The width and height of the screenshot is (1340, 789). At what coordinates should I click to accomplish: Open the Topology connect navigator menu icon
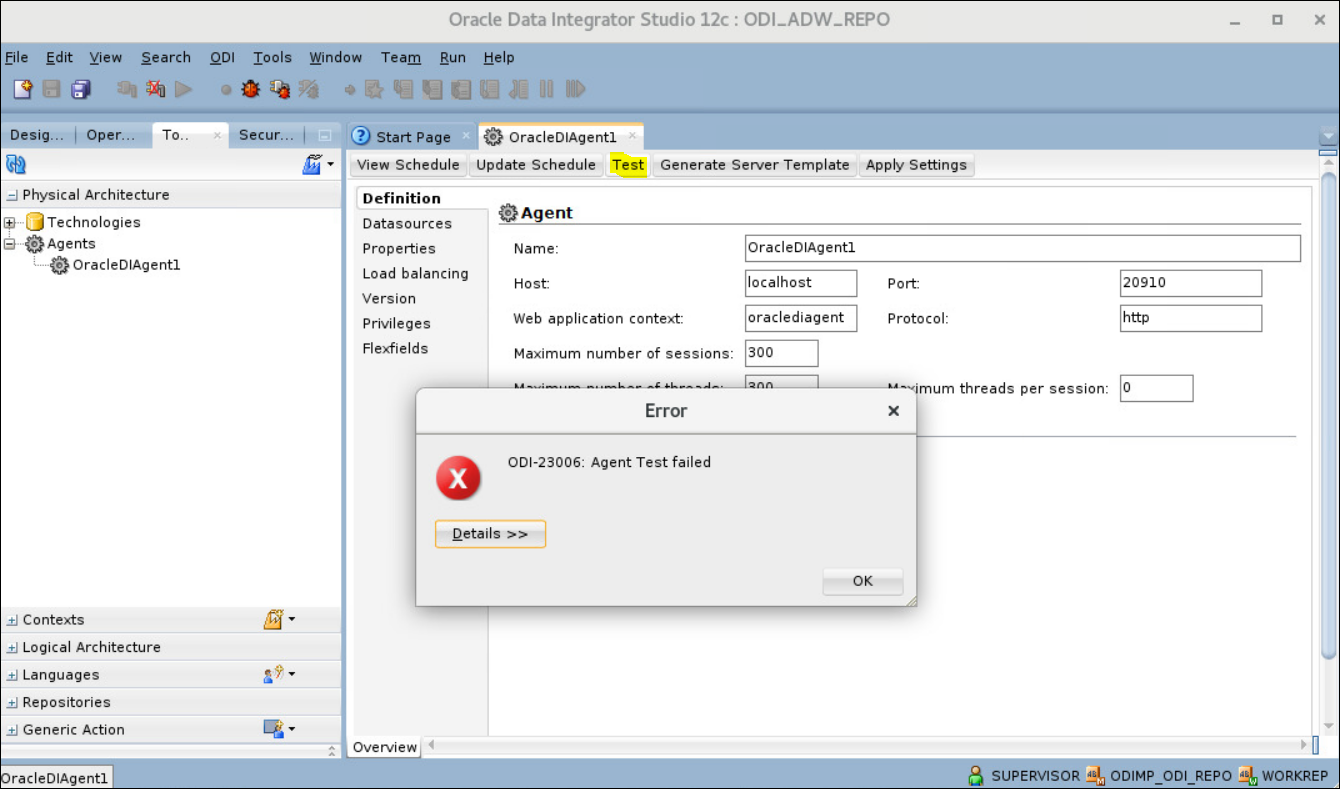318,164
